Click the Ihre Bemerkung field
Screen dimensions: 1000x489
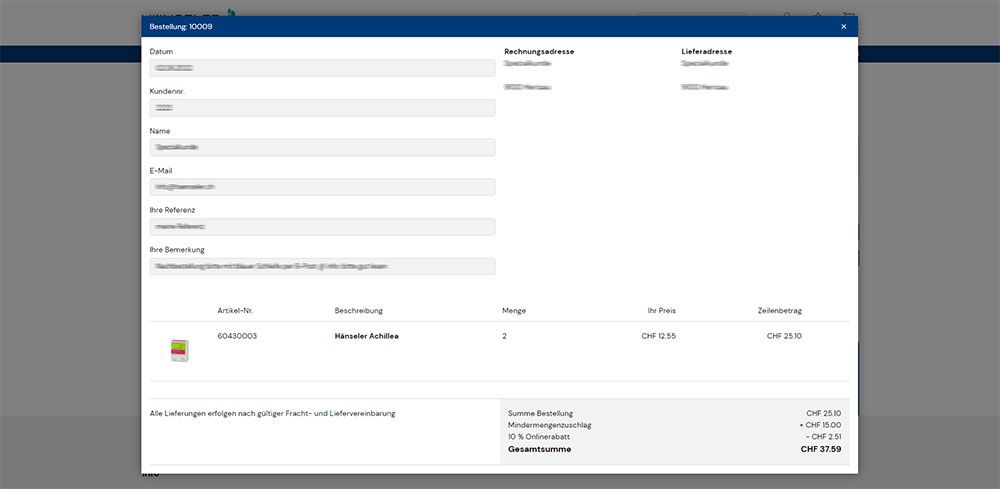click(322, 267)
